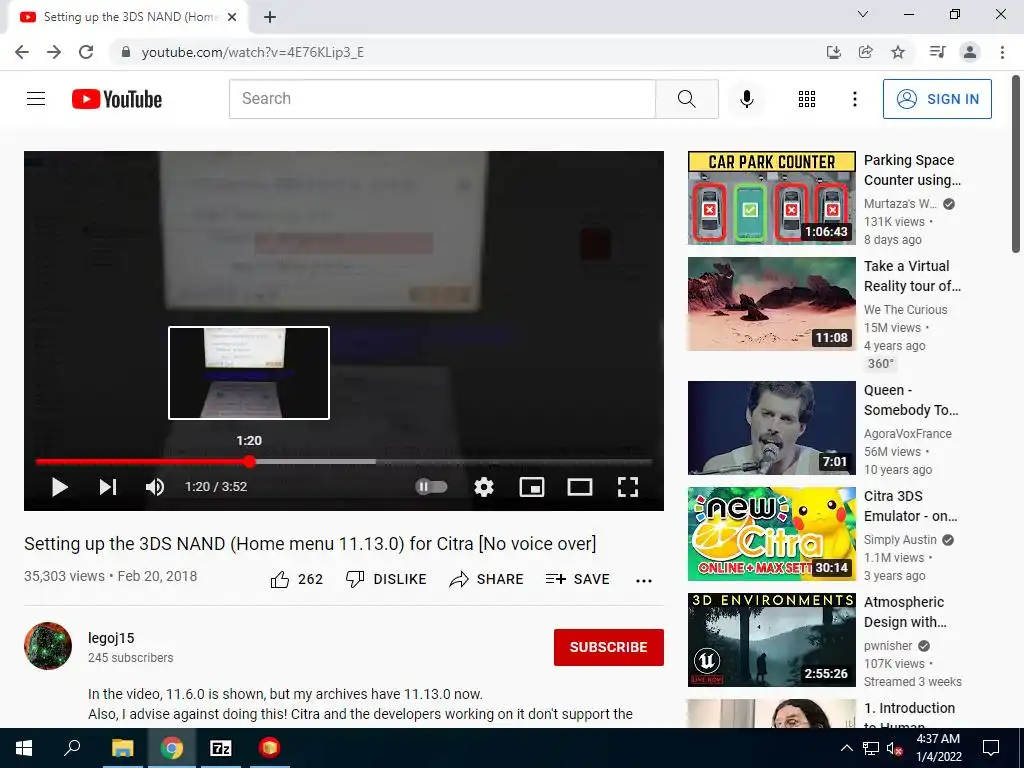Open the taskbar clock showing 4:37 AM

[938, 748]
